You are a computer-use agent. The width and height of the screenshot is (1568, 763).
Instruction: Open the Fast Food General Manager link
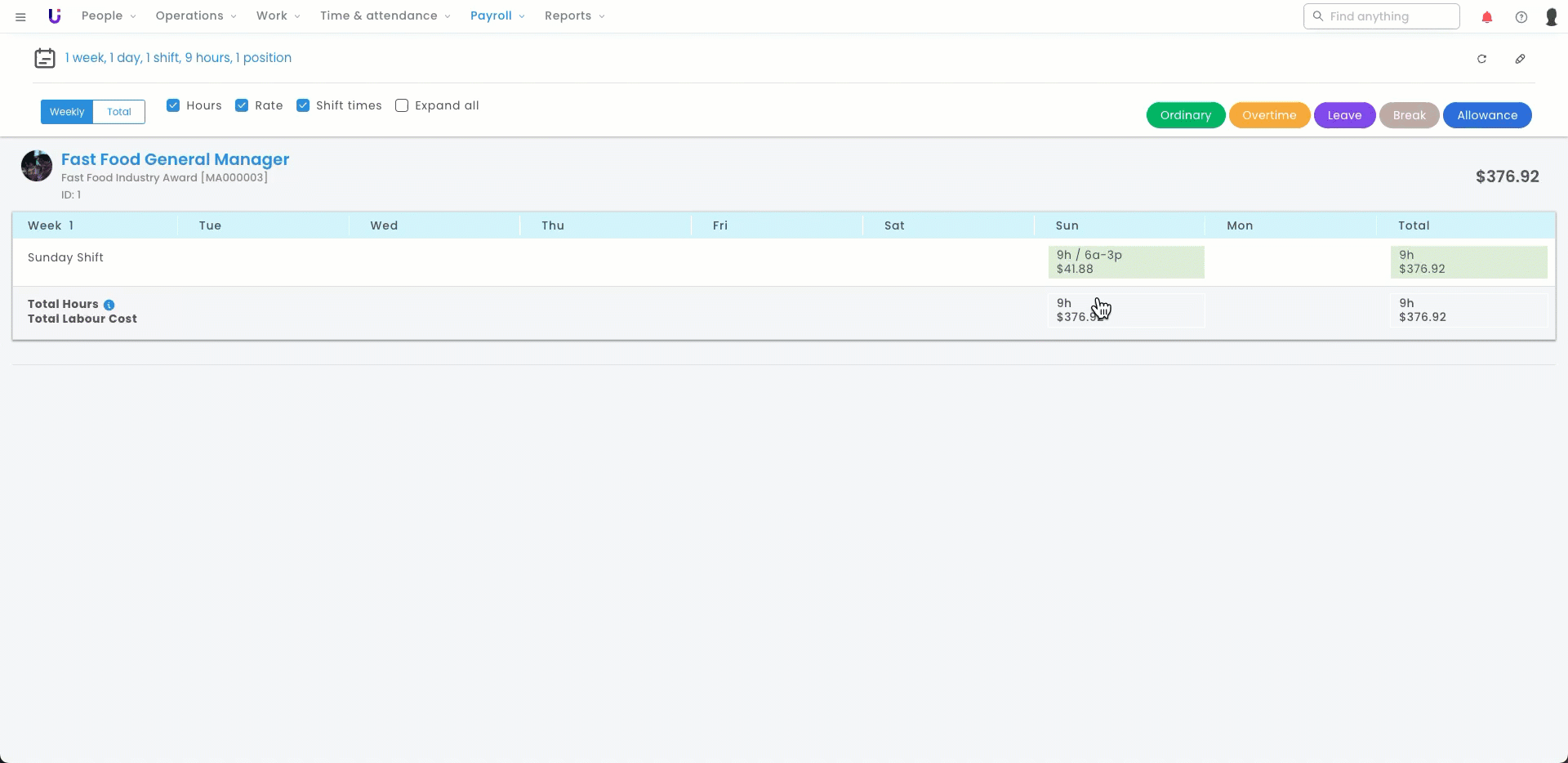pyautogui.click(x=175, y=159)
